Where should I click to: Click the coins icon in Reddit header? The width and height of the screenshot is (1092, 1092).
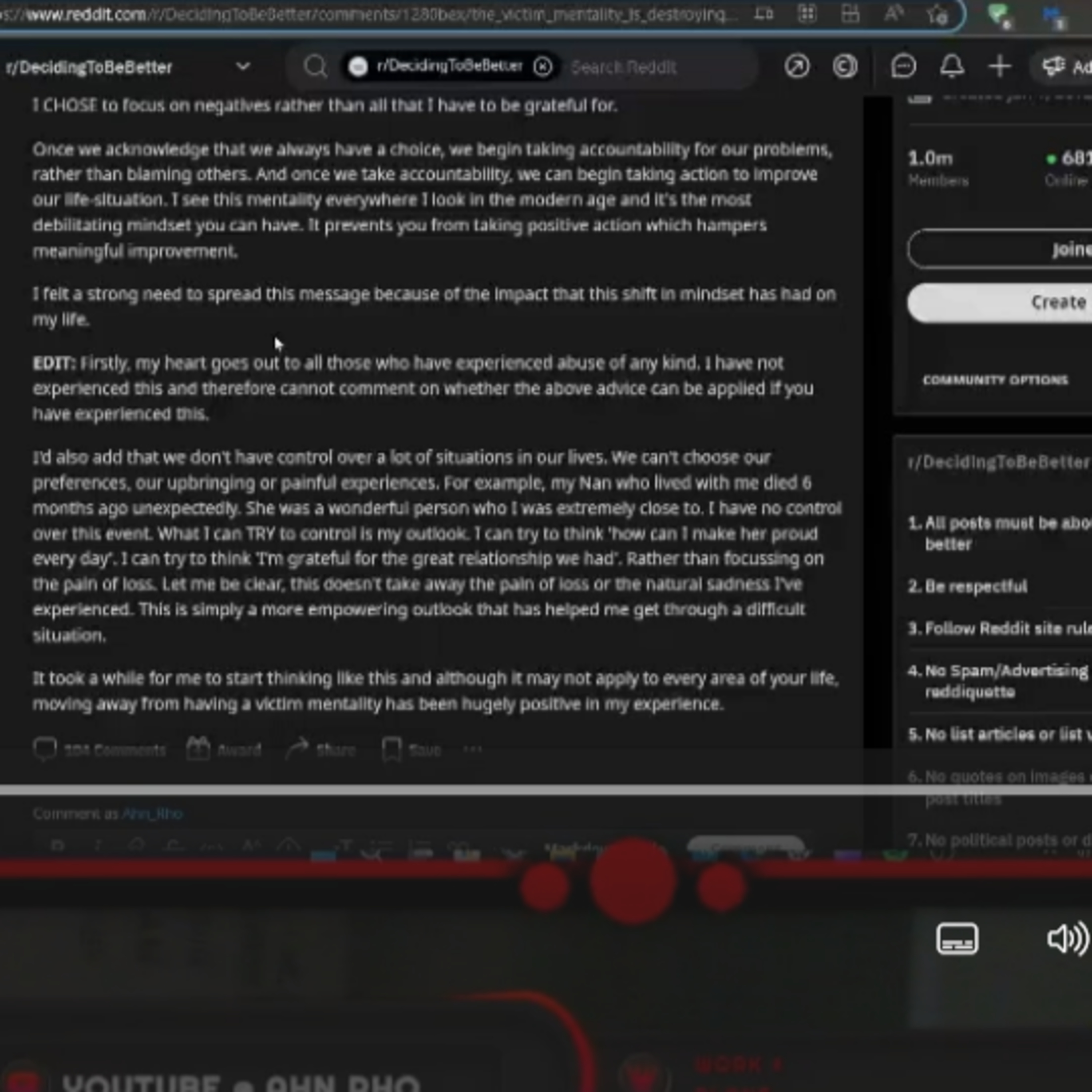coord(844,67)
